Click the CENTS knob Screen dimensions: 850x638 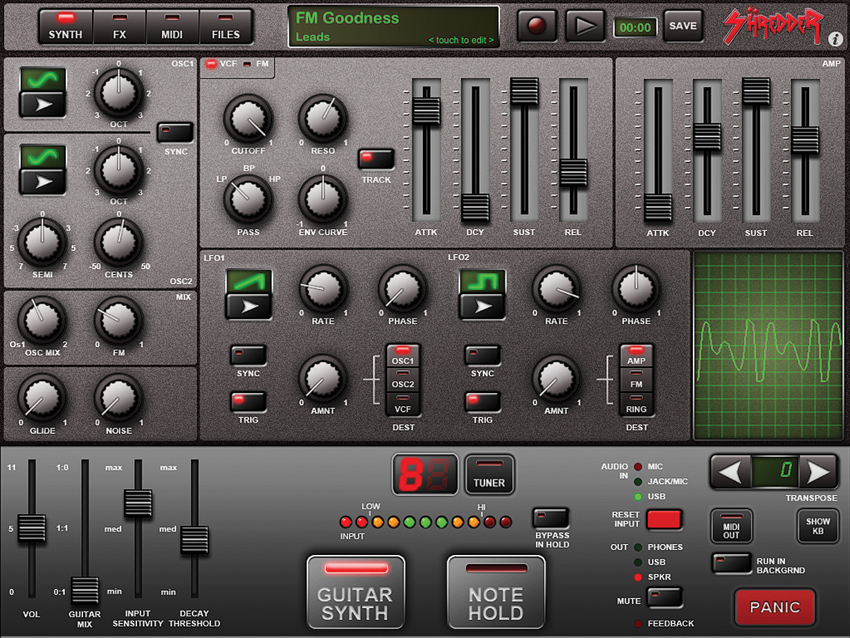119,242
